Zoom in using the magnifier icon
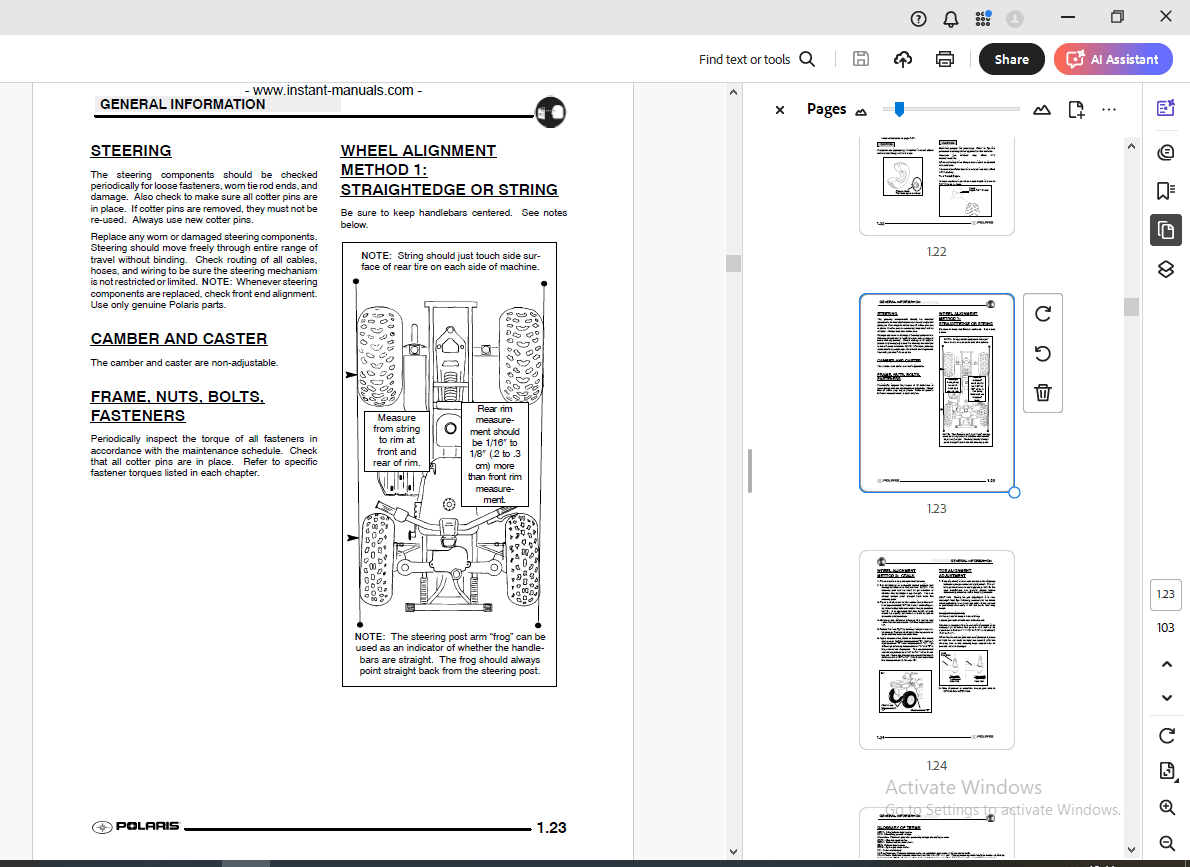 (1166, 807)
